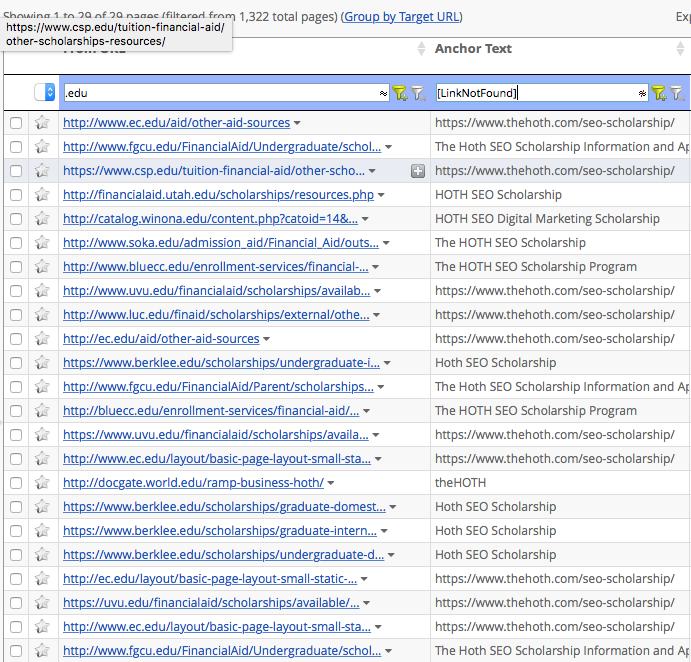The height and width of the screenshot is (662, 691).
Task: Star the ec.edu/aid/other-aid-sources row with www
Action: (42, 123)
